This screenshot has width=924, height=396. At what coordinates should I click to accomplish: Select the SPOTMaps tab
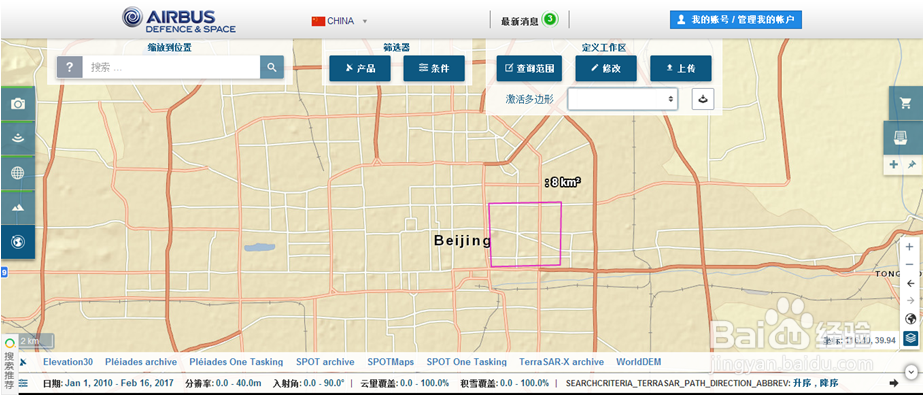coord(391,362)
